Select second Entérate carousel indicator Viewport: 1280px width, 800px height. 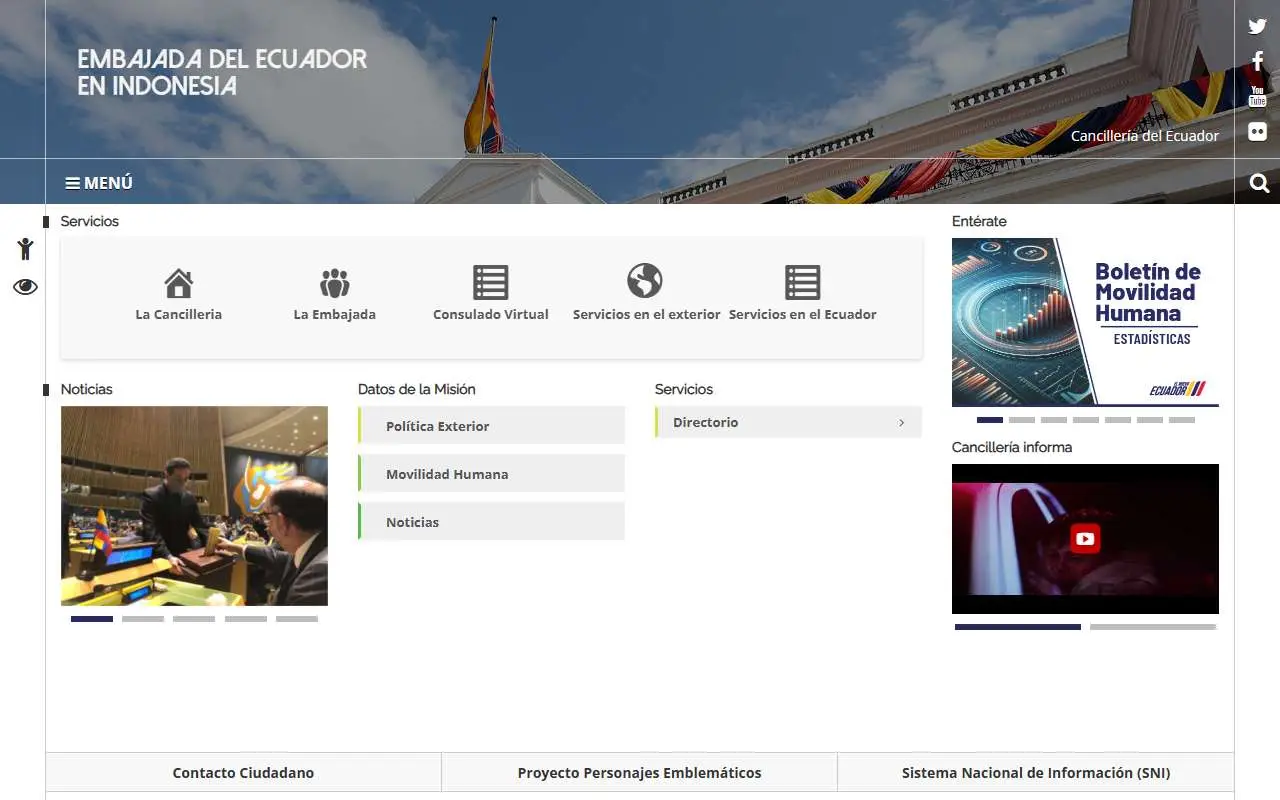click(1022, 420)
